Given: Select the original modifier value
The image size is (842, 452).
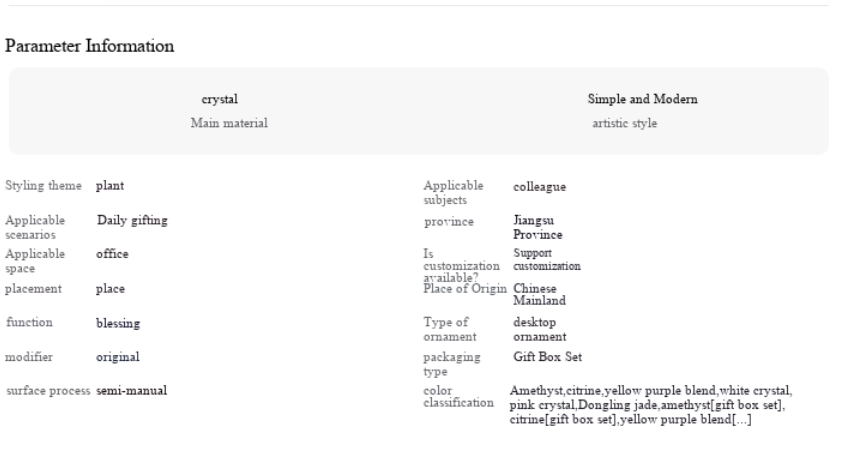Looking at the screenshot, I should point(117,356).
